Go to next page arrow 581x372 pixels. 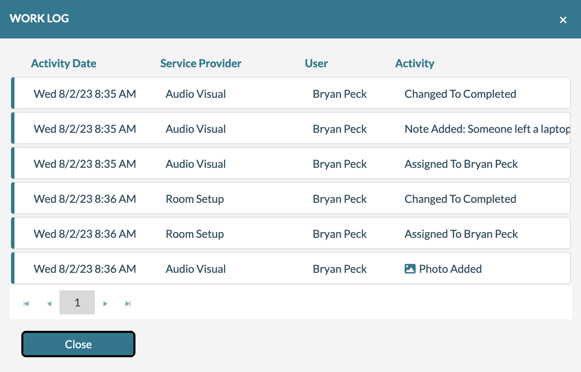pyautogui.click(x=105, y=303)
